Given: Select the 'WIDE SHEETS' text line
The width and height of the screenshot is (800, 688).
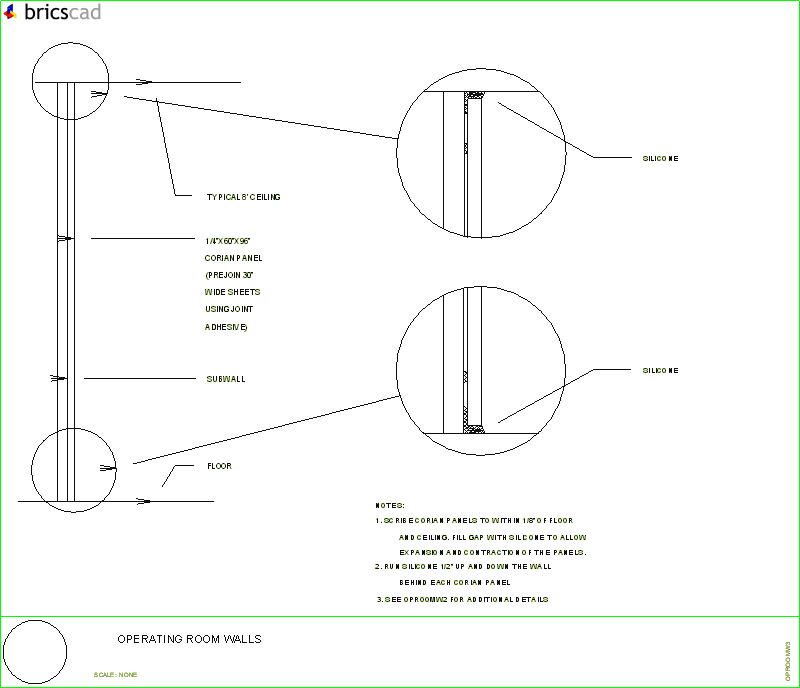Looking at the screenshot, I should coord(232,292).
